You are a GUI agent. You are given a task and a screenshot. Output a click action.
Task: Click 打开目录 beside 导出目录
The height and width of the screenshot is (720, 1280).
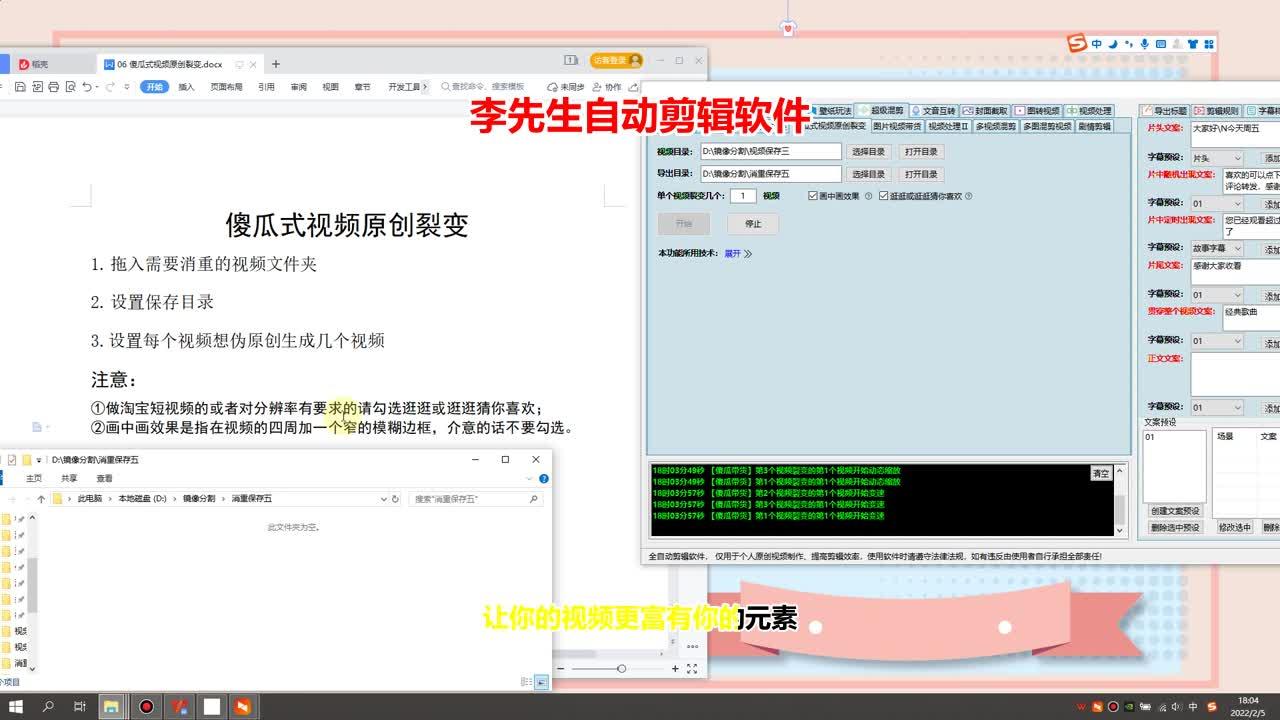coord(920,174)
